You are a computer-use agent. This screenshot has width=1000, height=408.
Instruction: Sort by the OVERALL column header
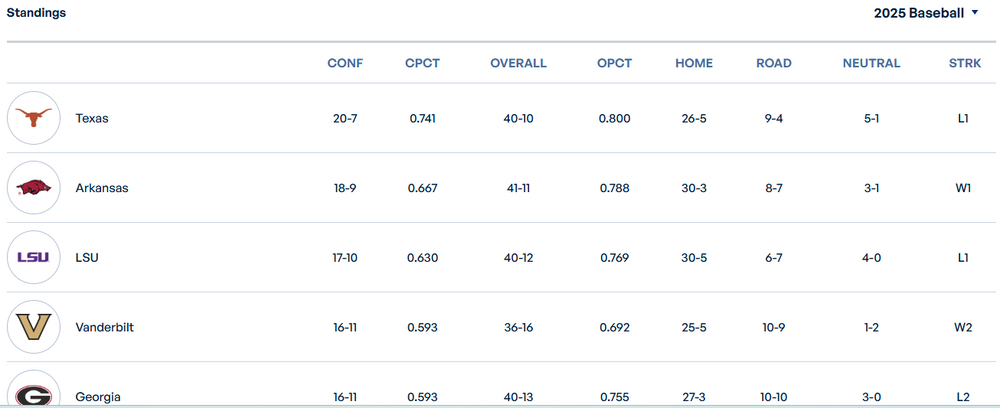[518, 63]
